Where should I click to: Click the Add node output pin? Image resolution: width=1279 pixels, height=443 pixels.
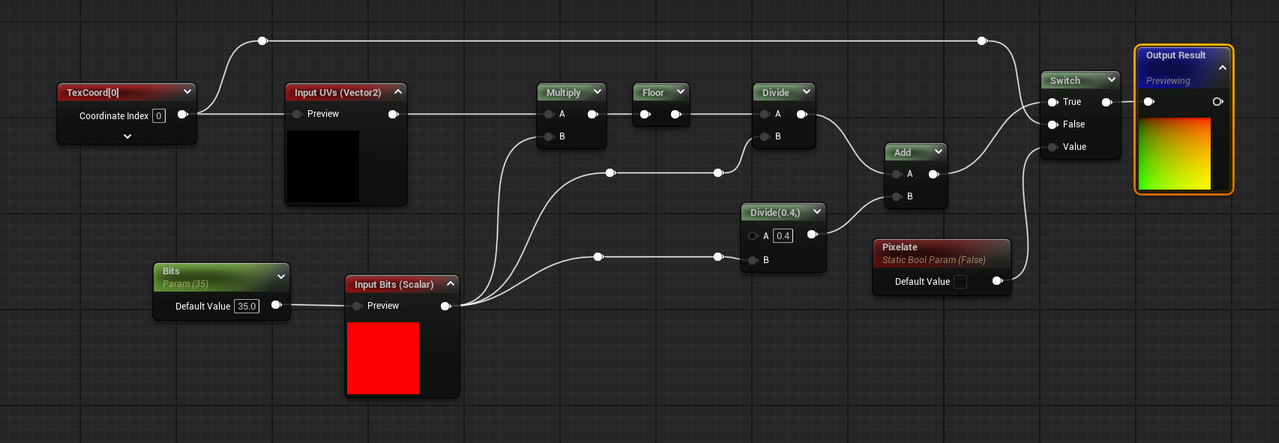933,174
